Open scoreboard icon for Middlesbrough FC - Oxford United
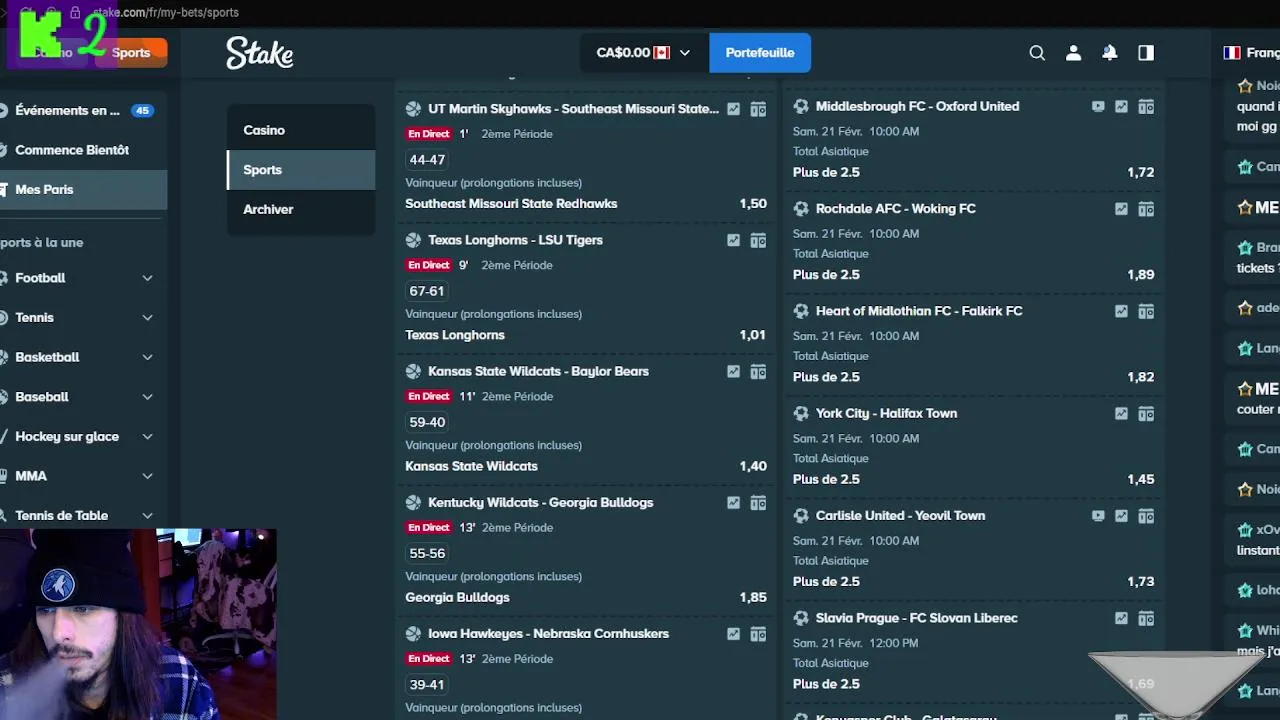Image resolution: width=1280 pixels, height=720 pixels. (1146, 106)
